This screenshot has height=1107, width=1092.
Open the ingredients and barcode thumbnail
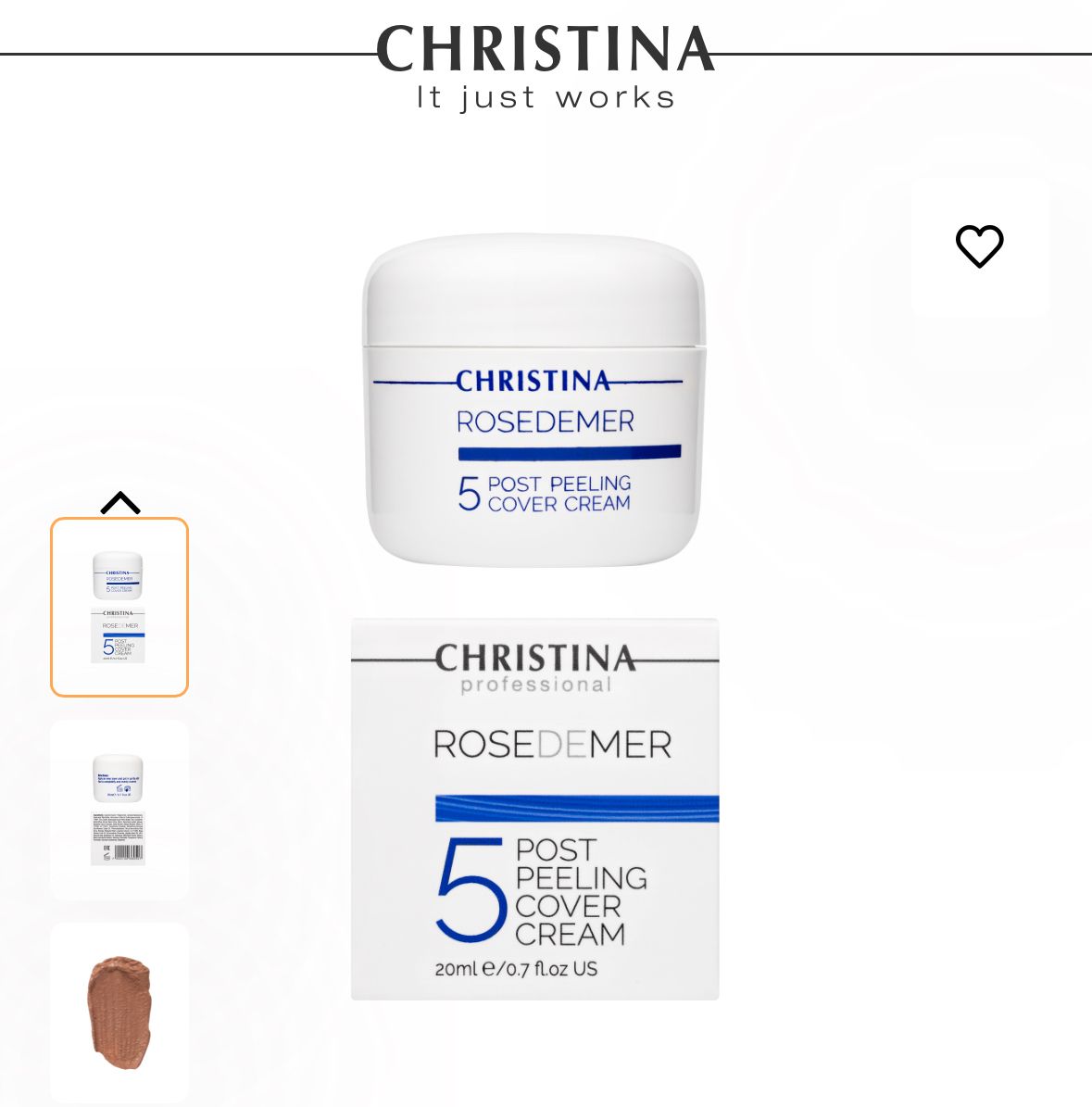[119, 810]
